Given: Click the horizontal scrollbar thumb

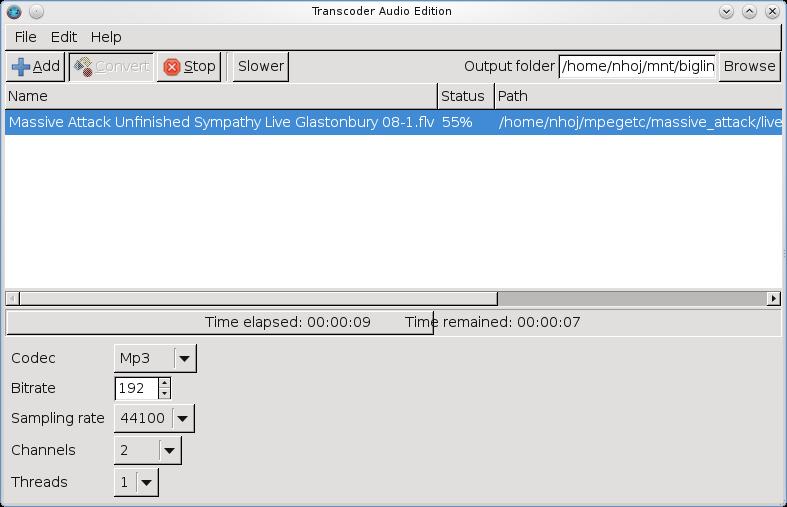Looking at the screenshot, I should coord(258,299).
